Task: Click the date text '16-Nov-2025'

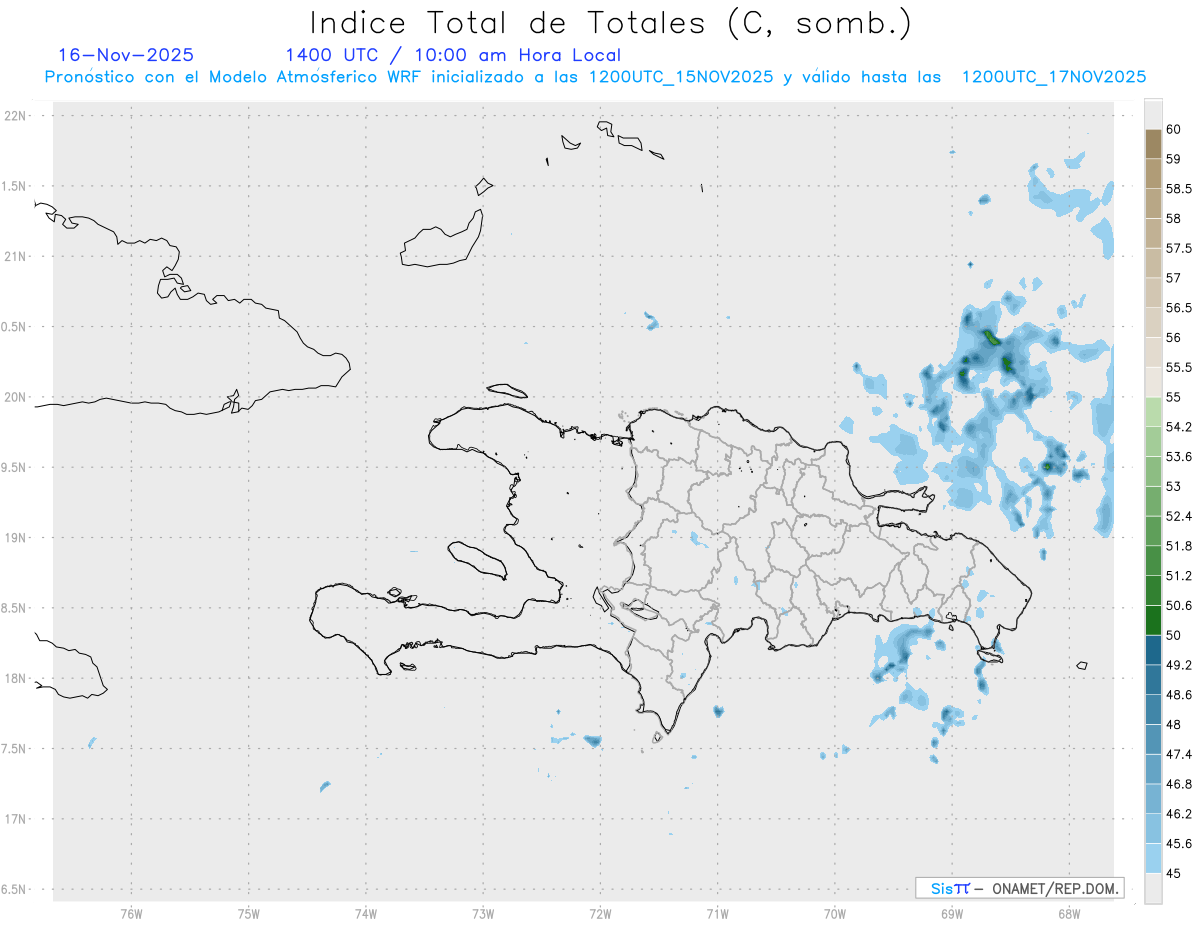Action: [x=126, y=55]
